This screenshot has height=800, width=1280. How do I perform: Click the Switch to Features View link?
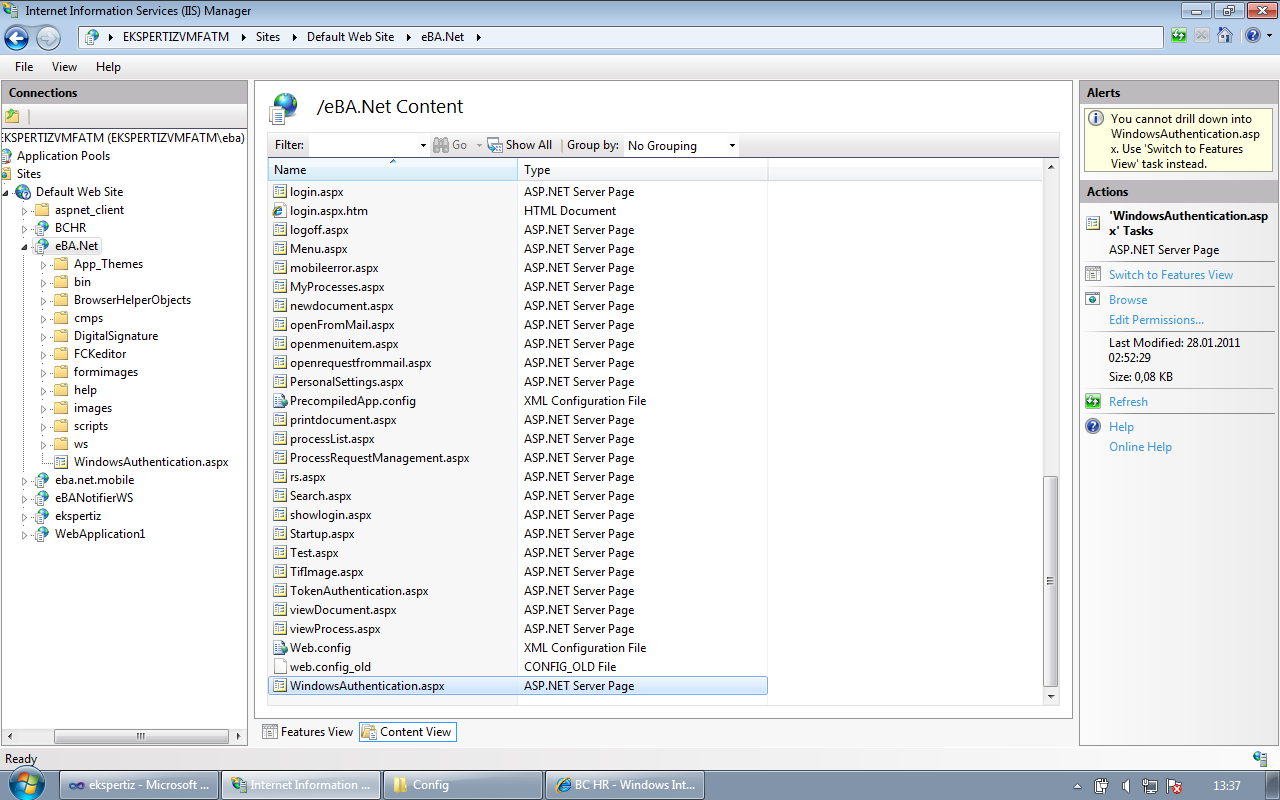coord(1171,275)
